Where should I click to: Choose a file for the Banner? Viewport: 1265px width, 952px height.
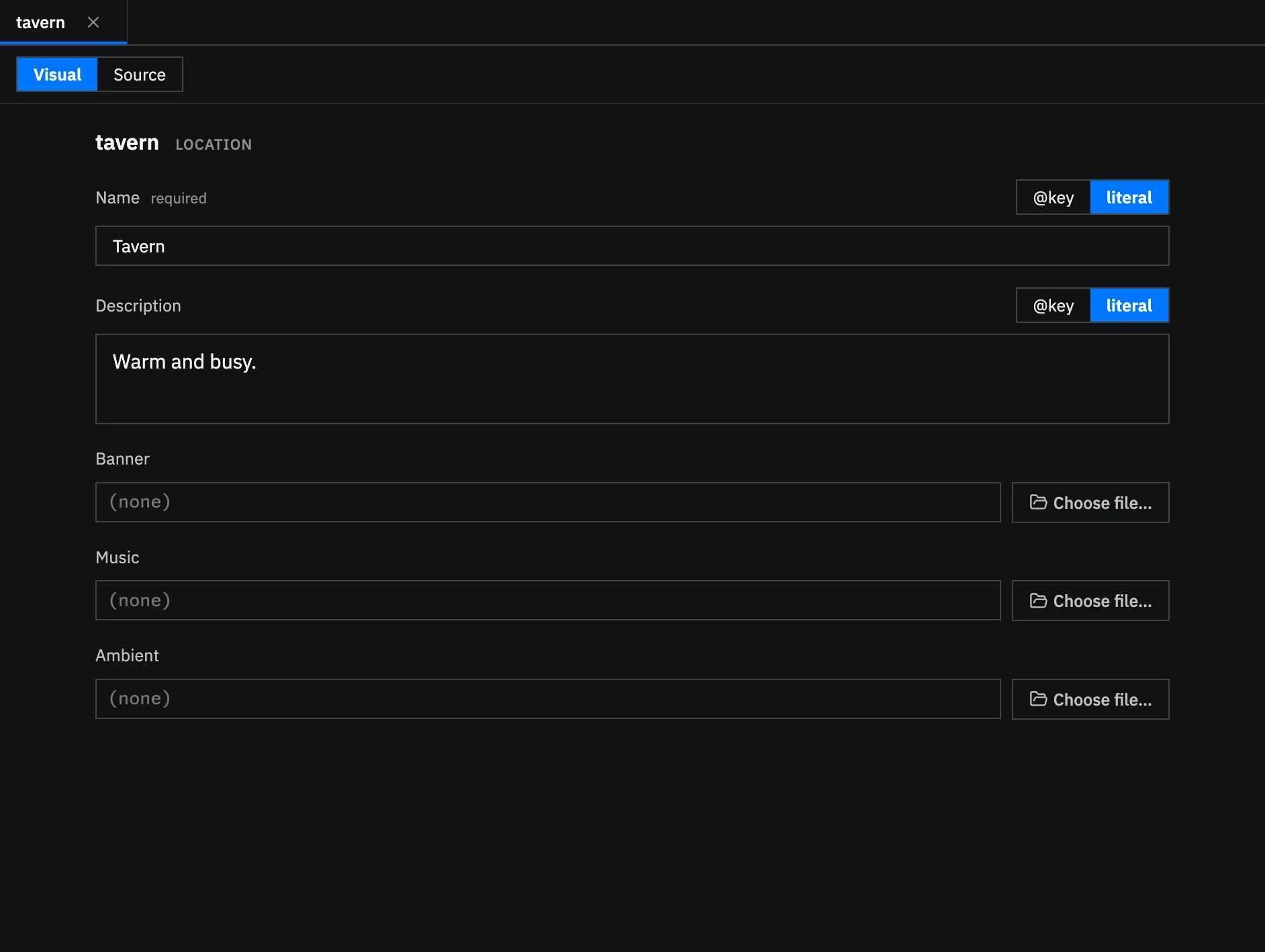pos(1090,502)
